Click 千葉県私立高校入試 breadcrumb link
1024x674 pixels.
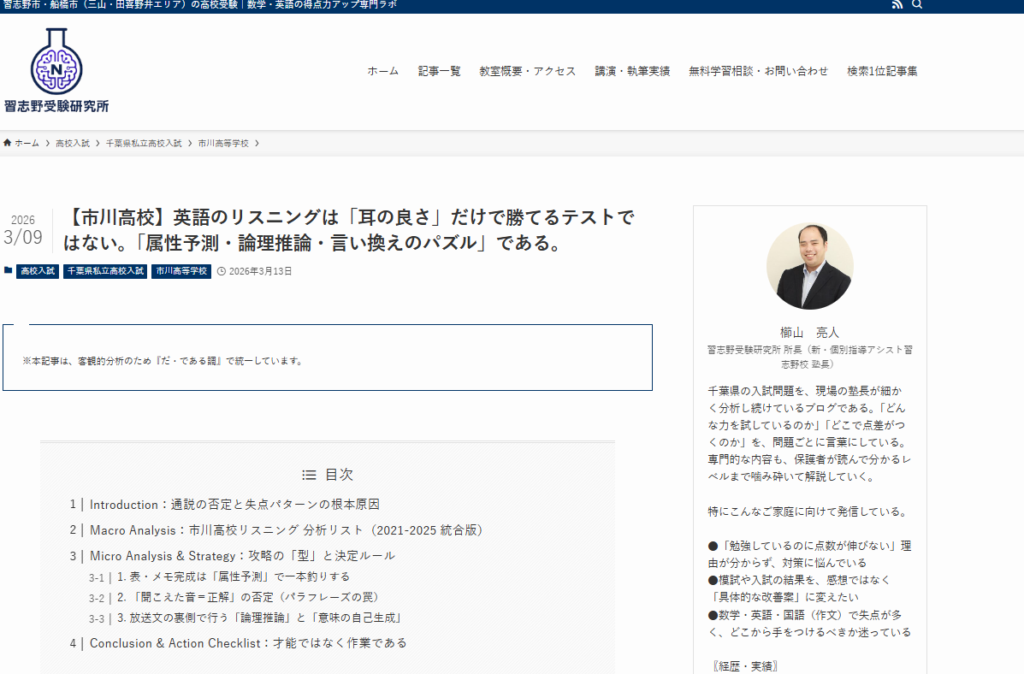(144, 143)
